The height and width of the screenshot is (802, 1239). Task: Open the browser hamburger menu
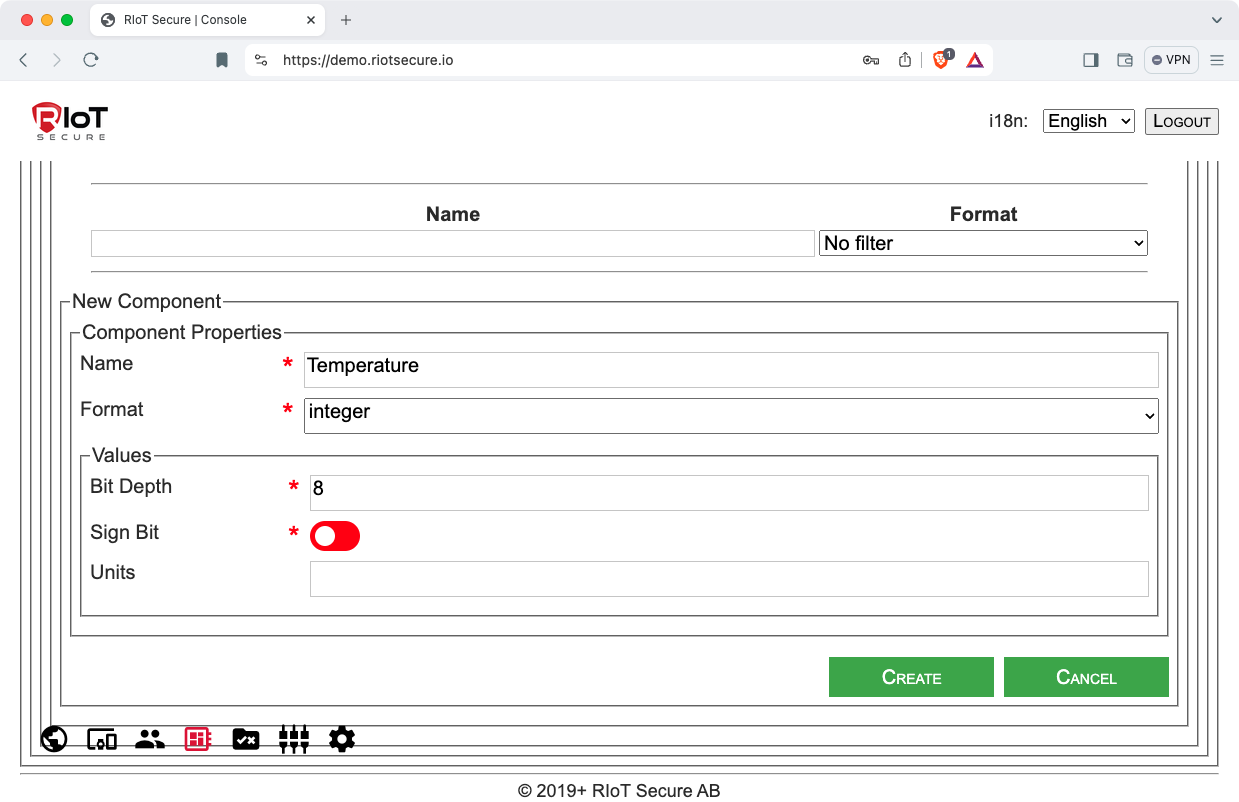1217,60
